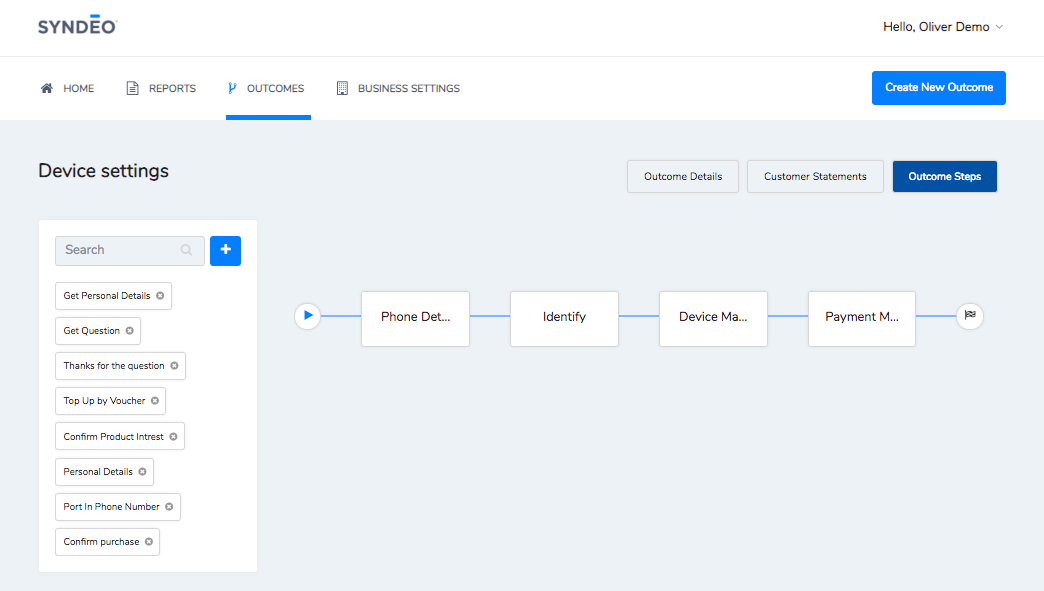Image resolution: width=1044 pixels, height=591 pixels.
Task: Click Confirm Product Intrest label
Action: click(113, 437)
